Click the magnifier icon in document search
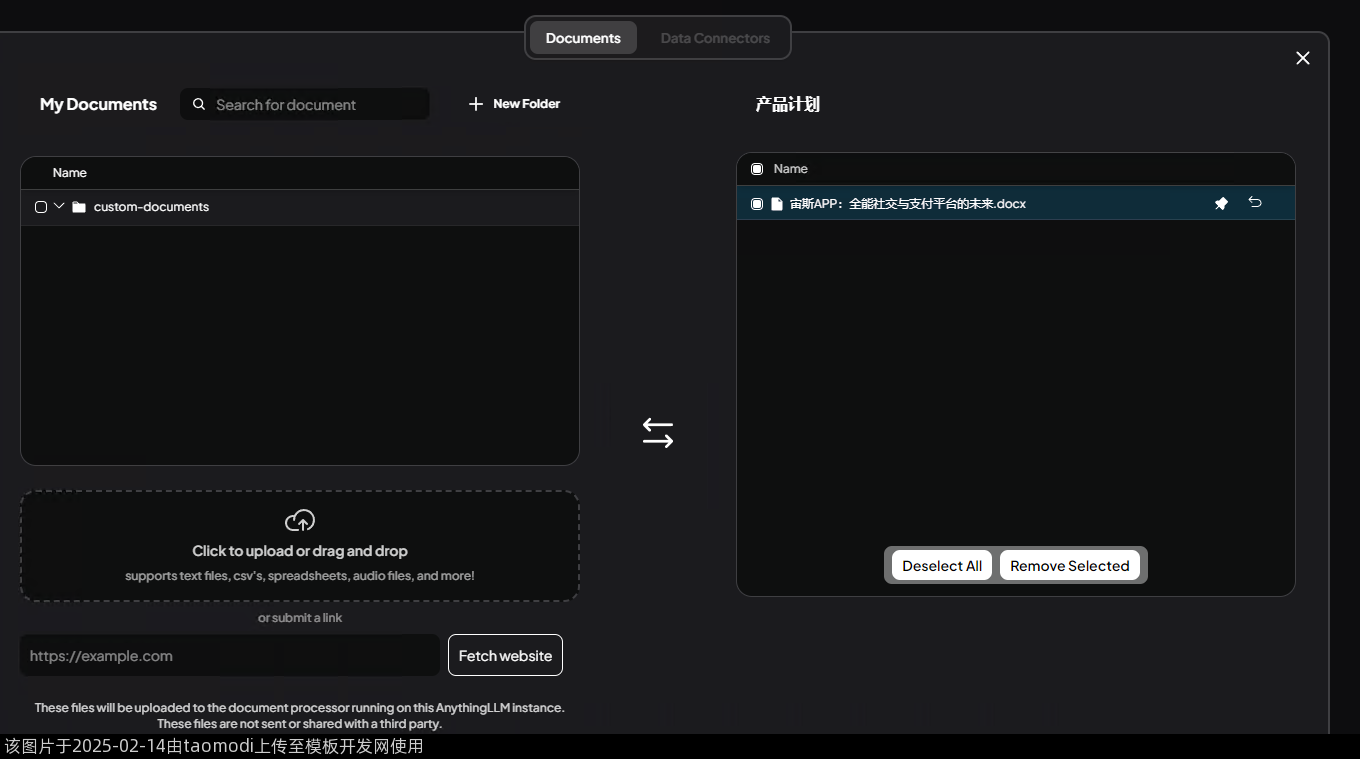The image size is (1360, 759). (199, 104)
